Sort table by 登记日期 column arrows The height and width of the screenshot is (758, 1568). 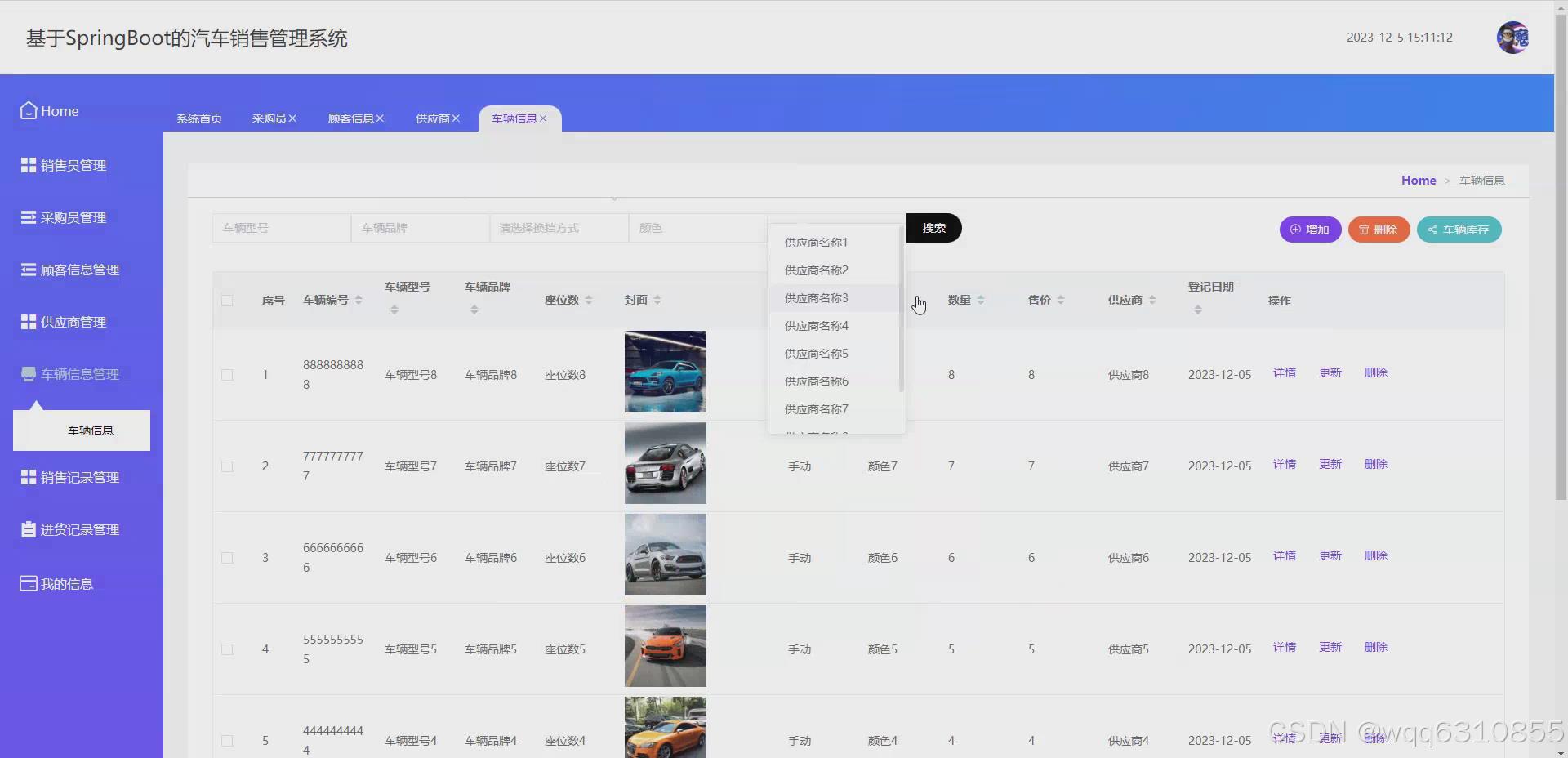1198,310
